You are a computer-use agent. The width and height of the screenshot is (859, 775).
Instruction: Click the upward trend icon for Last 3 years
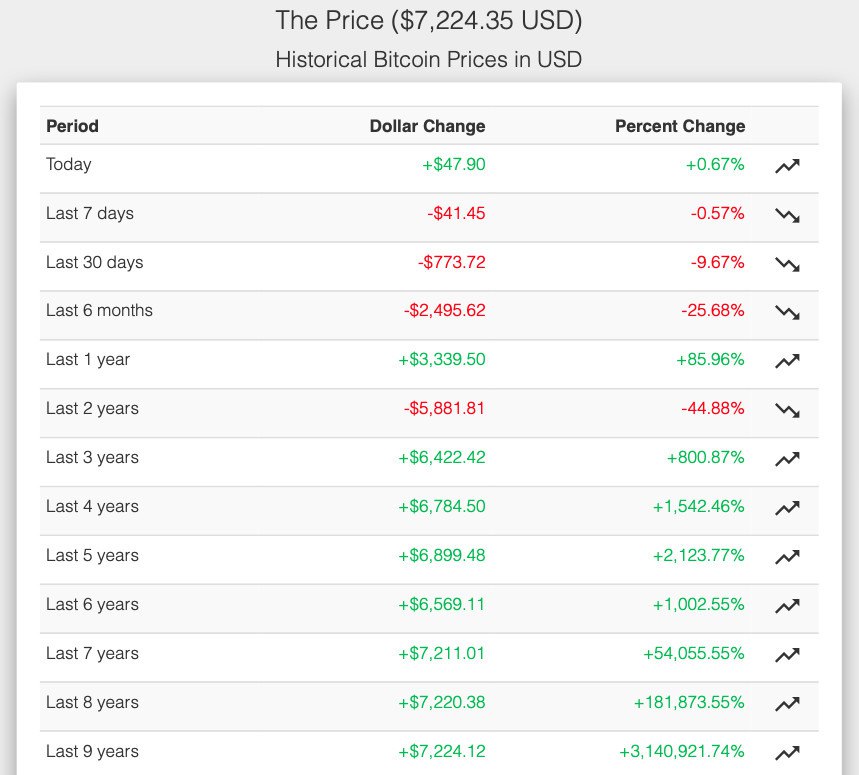tap(787, 459)
